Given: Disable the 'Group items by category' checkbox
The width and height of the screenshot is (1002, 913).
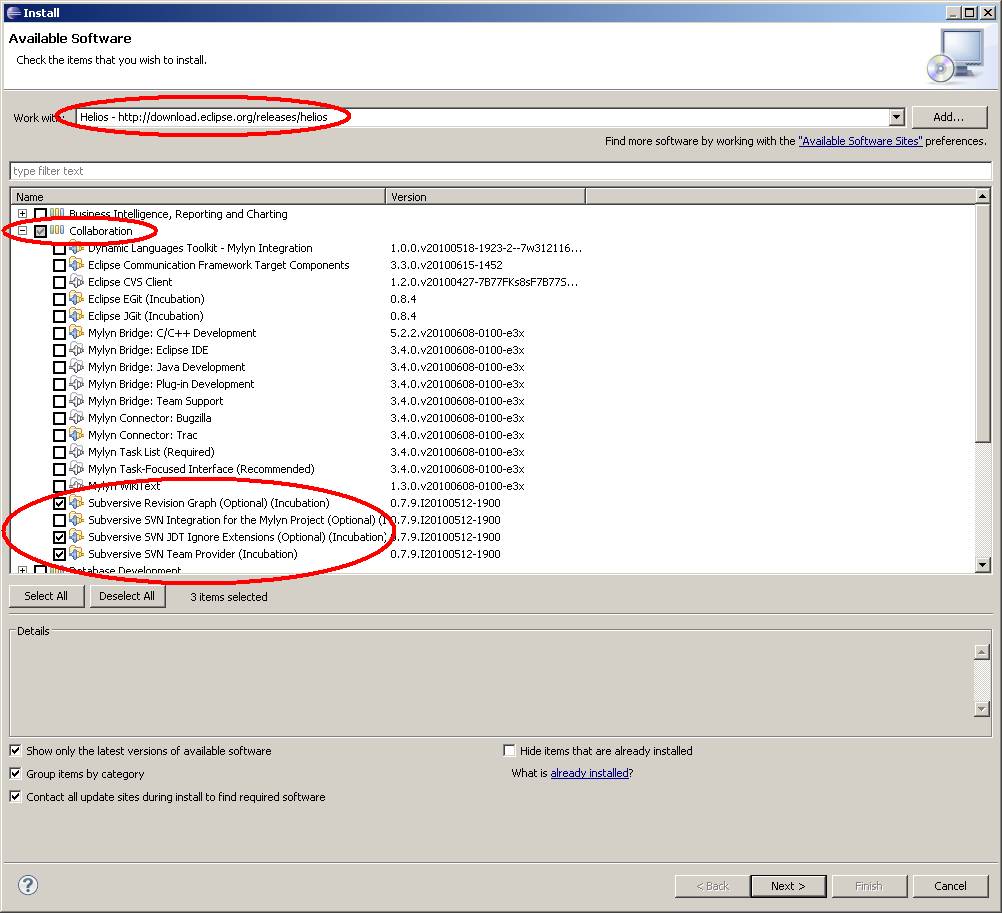Looking at the screenshot, I should tap(15, 774).
